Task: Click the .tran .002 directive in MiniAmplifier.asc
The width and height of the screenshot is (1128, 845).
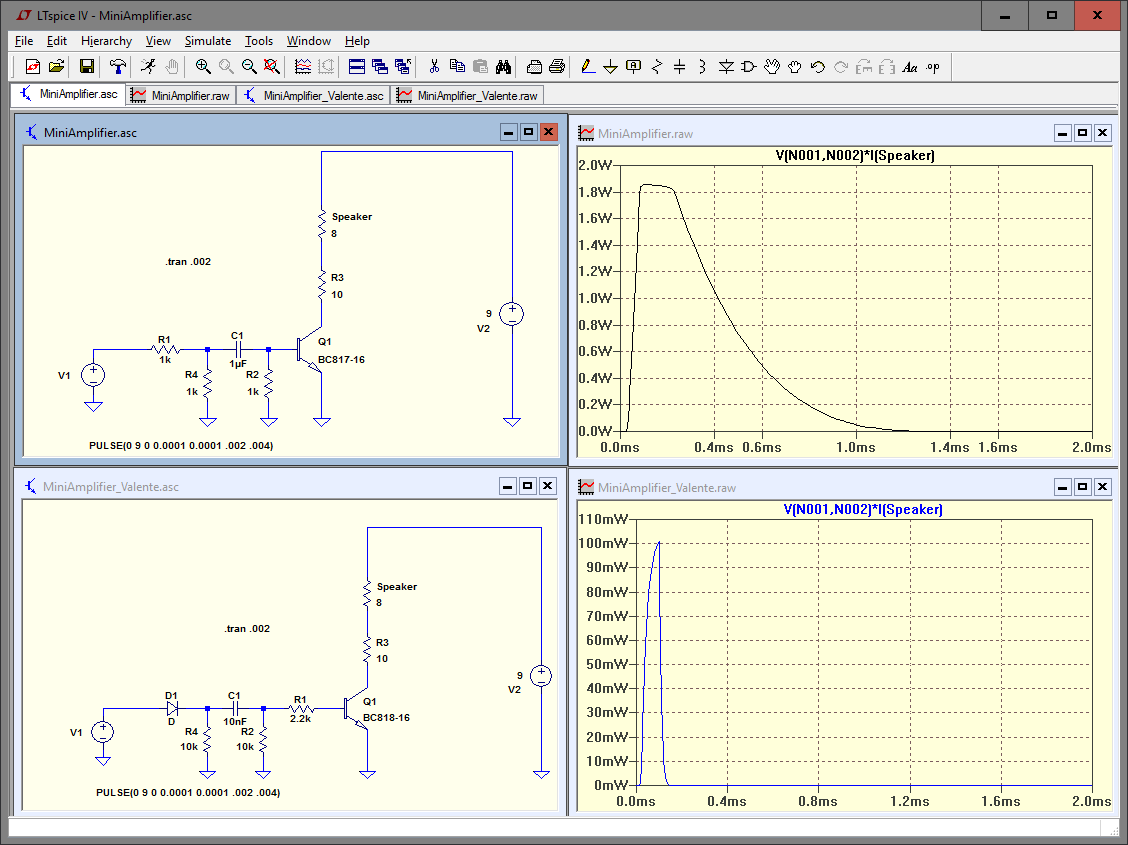Action: (188, 262)
